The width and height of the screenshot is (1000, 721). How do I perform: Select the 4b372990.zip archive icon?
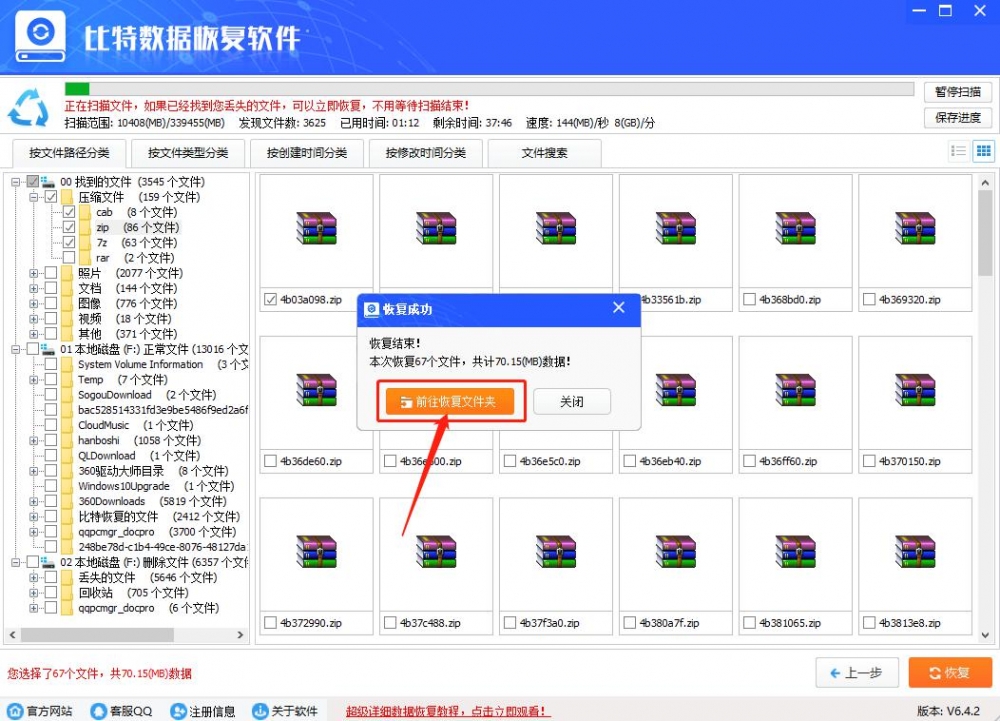tap(316, 551)
